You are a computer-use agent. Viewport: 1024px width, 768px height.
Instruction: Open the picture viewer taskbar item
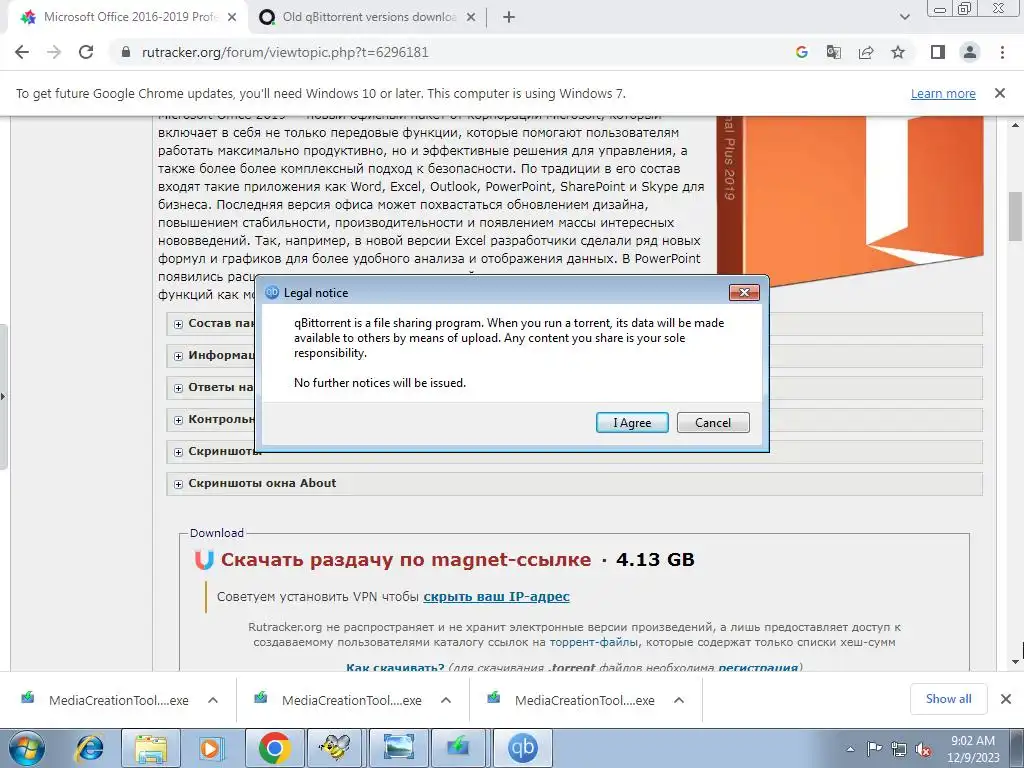[x=398, y=748]
